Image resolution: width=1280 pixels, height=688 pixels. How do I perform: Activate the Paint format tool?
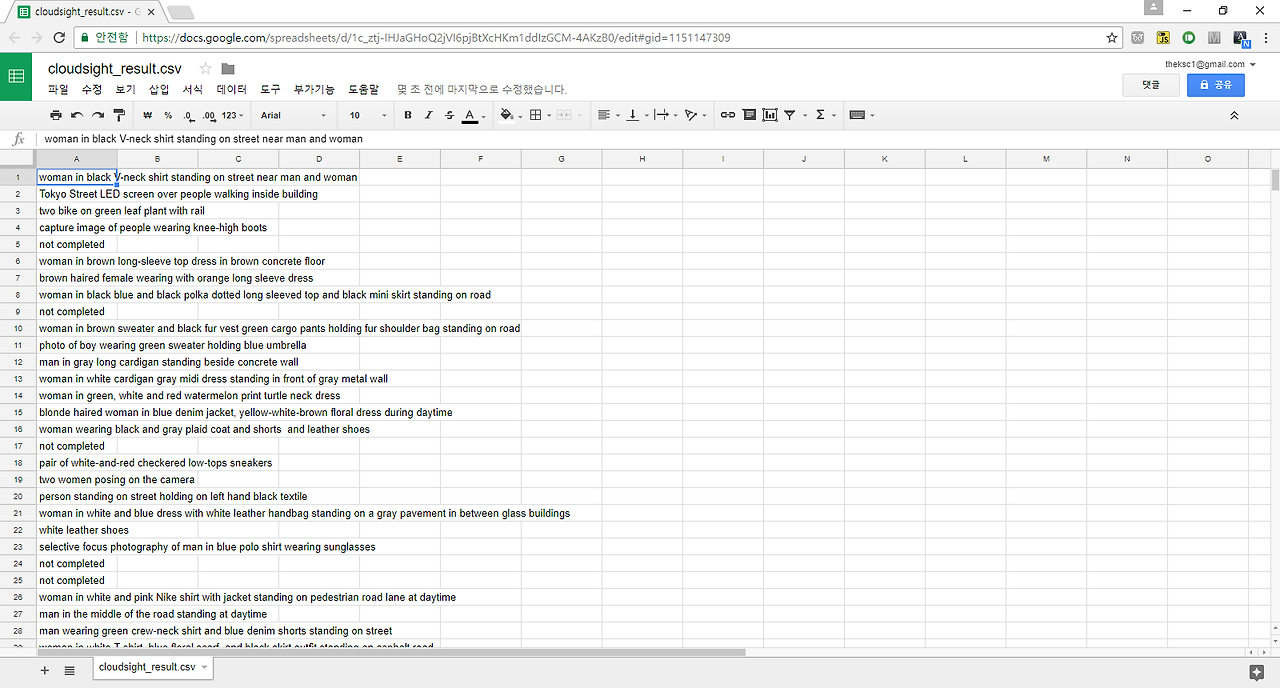pos(119,116)
